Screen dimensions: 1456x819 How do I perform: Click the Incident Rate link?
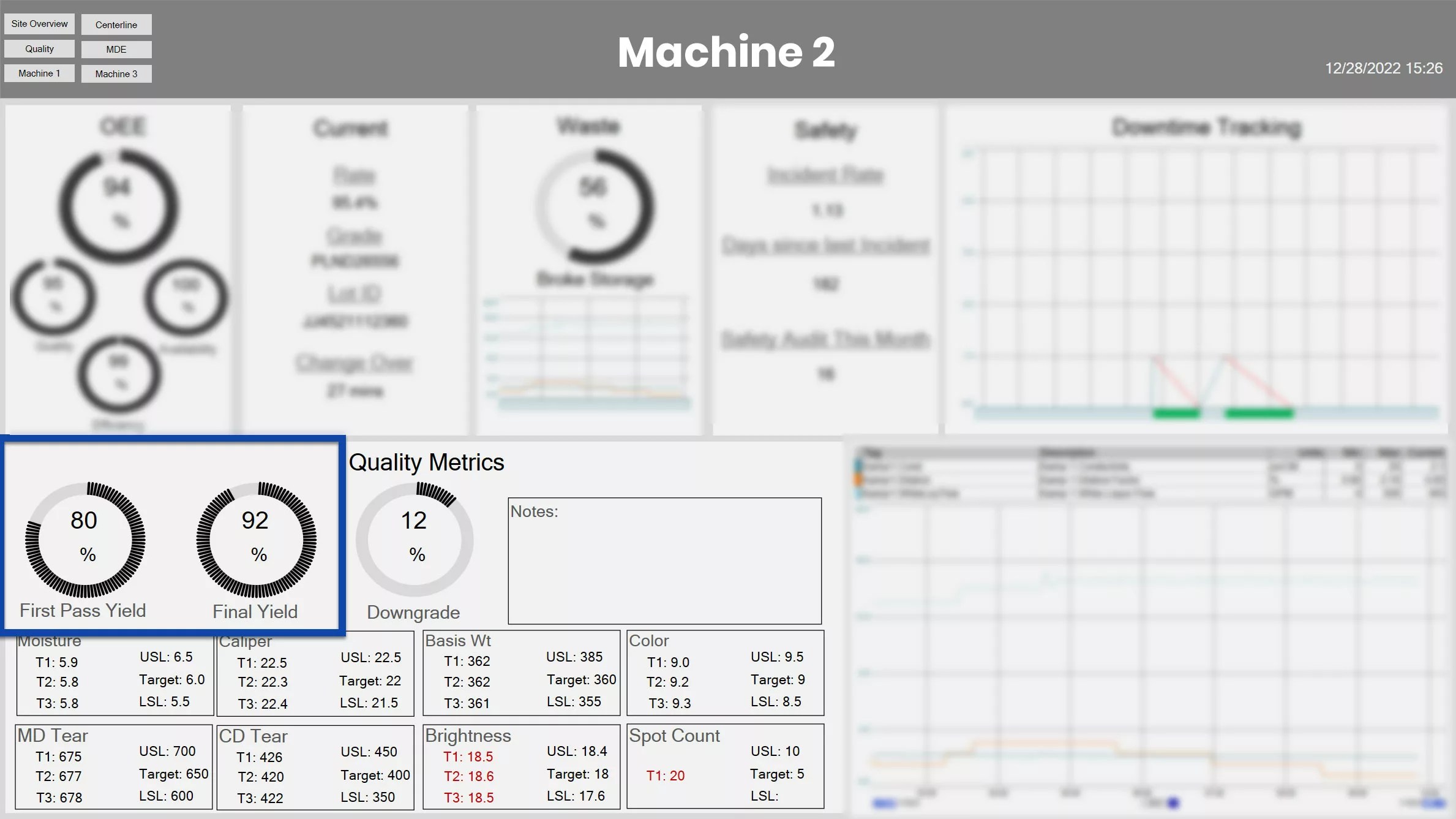click(x=825, y=175)
